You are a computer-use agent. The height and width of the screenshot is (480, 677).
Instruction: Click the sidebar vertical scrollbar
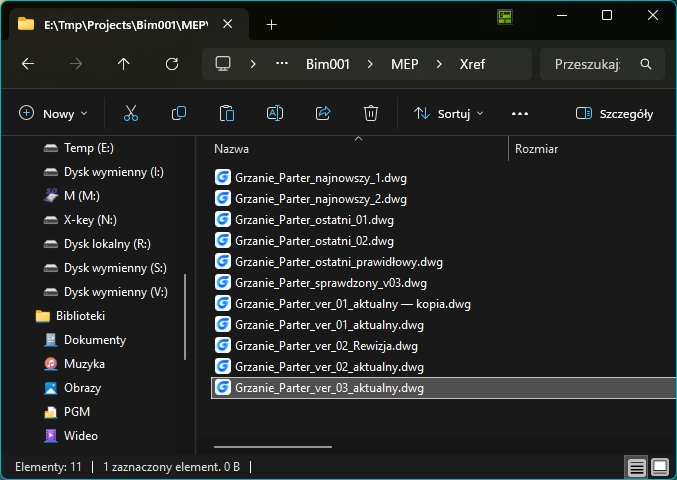tap(185, 317)
